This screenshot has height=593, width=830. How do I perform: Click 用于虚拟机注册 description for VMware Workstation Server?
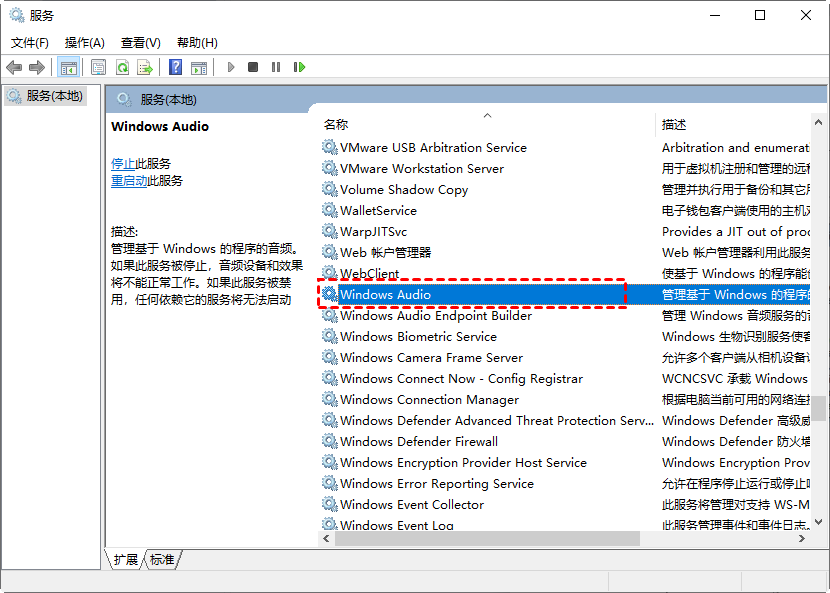pos(736,168)
